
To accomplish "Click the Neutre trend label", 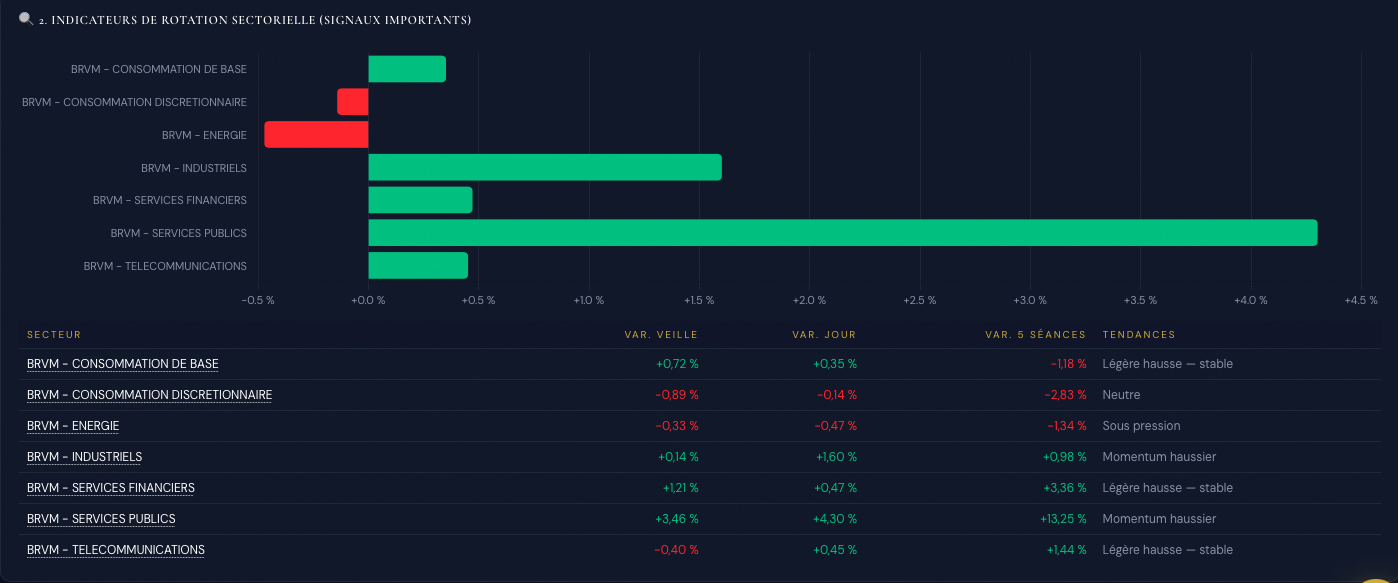I will (1121, 395).
